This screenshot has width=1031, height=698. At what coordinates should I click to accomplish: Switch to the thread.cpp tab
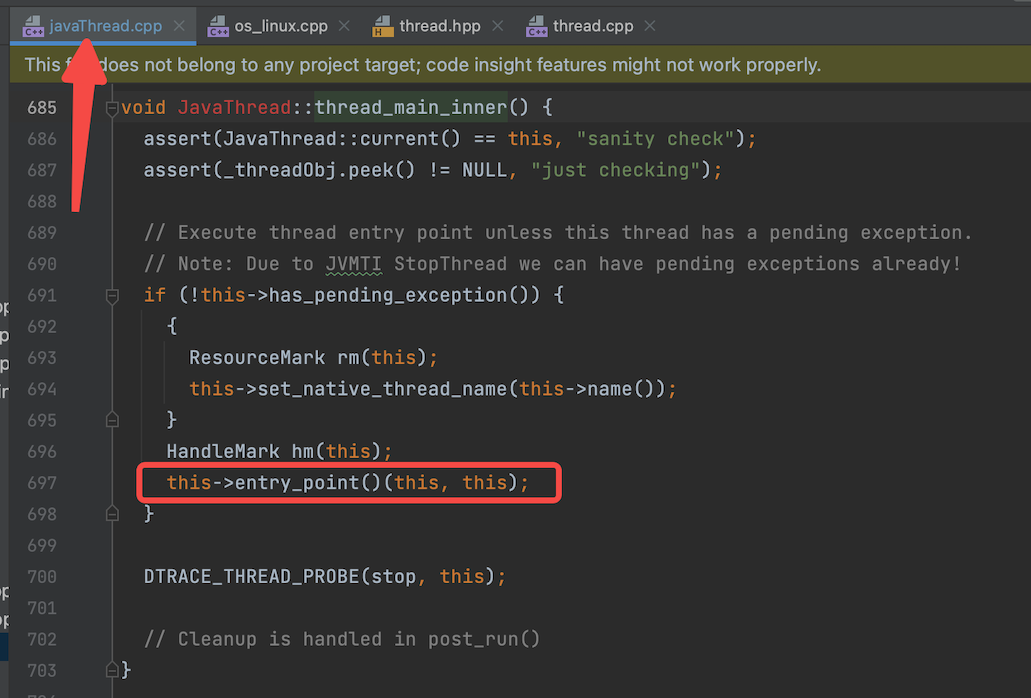[x=592, y=26]
